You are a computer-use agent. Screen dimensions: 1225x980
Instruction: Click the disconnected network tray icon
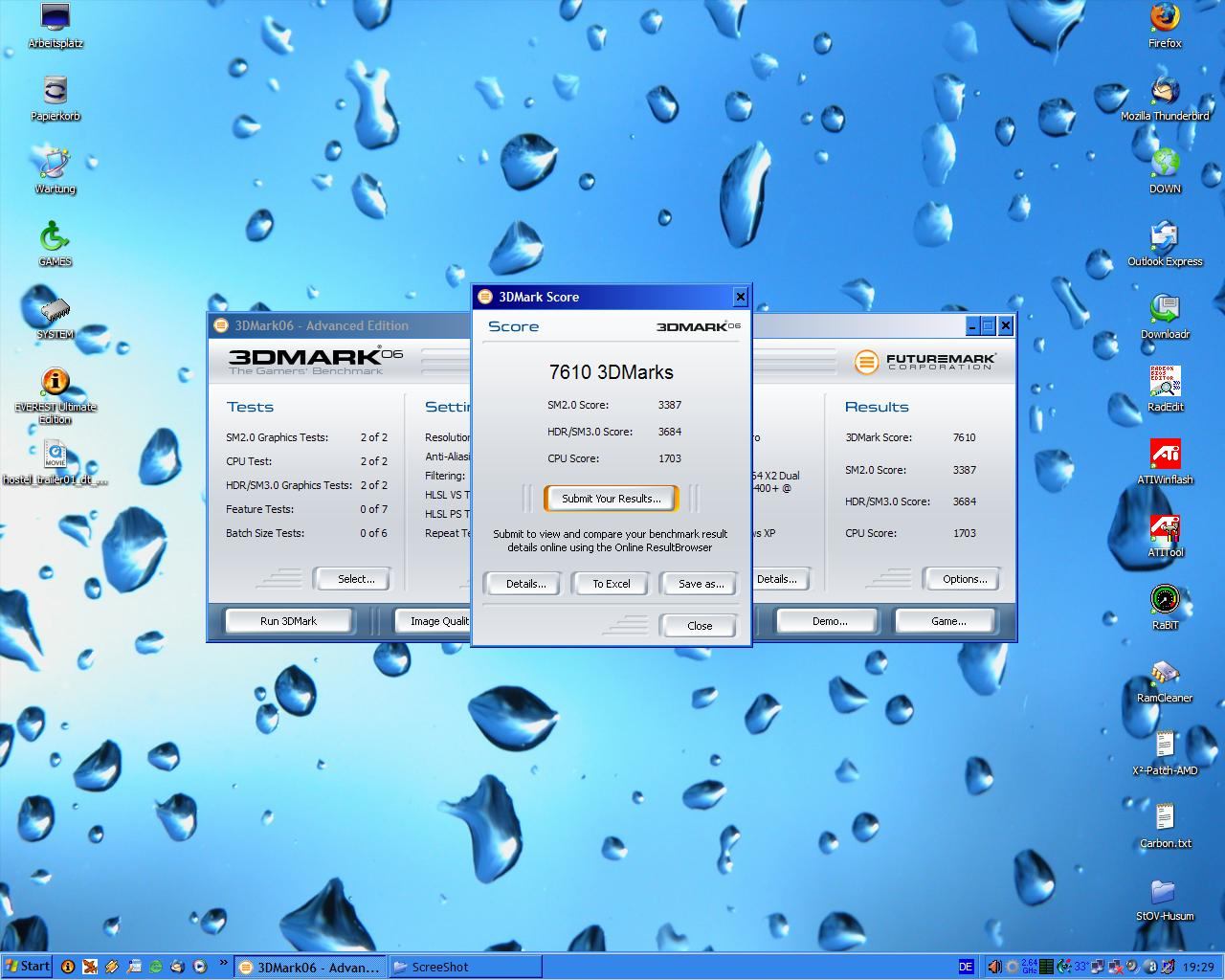1115,967
